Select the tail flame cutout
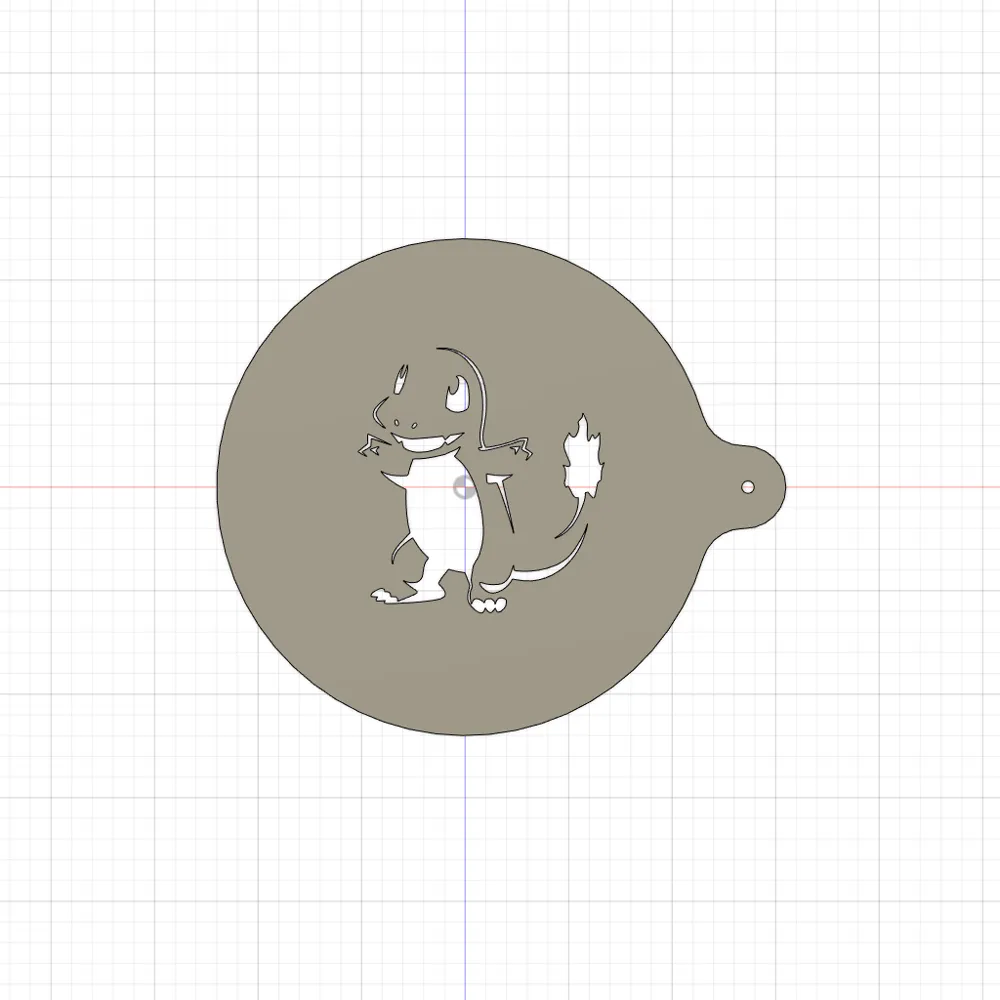This screenshot has height=1000, width=1000. tap(581, 455)
